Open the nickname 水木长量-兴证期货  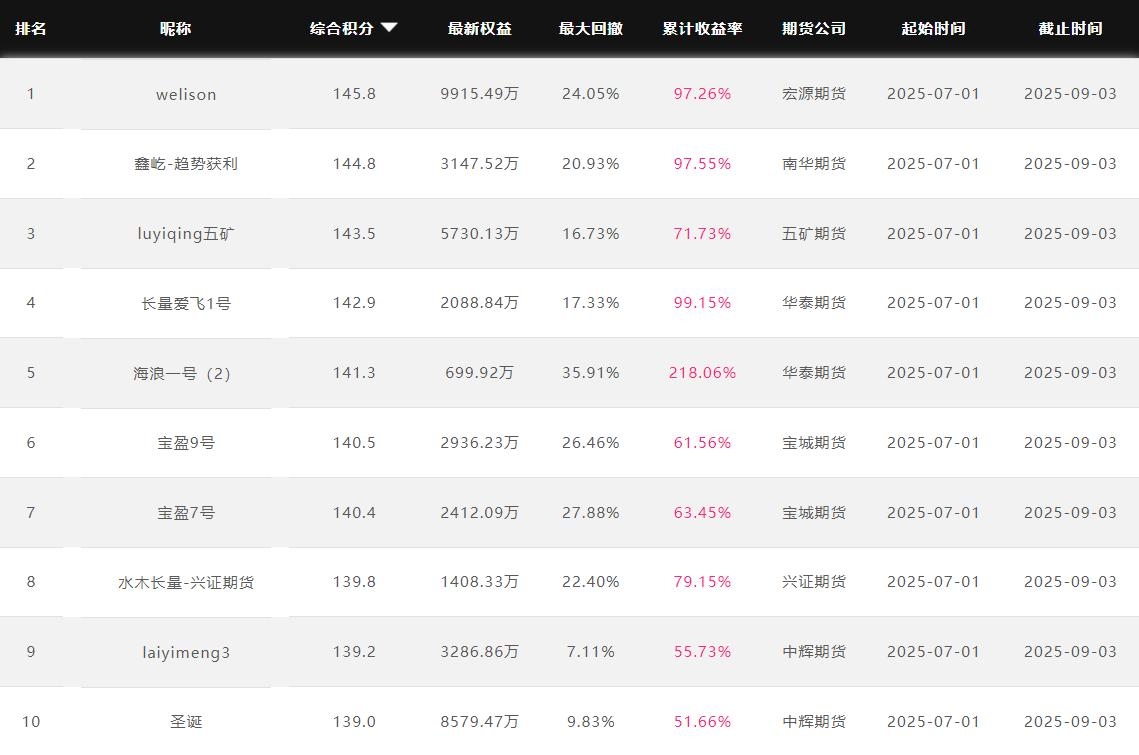coord(186,582)
